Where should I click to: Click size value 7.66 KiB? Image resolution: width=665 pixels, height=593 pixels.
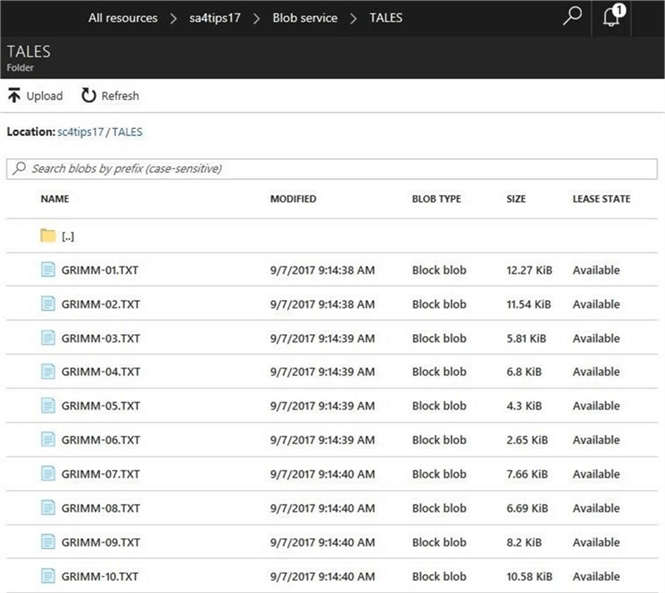click(527, 474)
